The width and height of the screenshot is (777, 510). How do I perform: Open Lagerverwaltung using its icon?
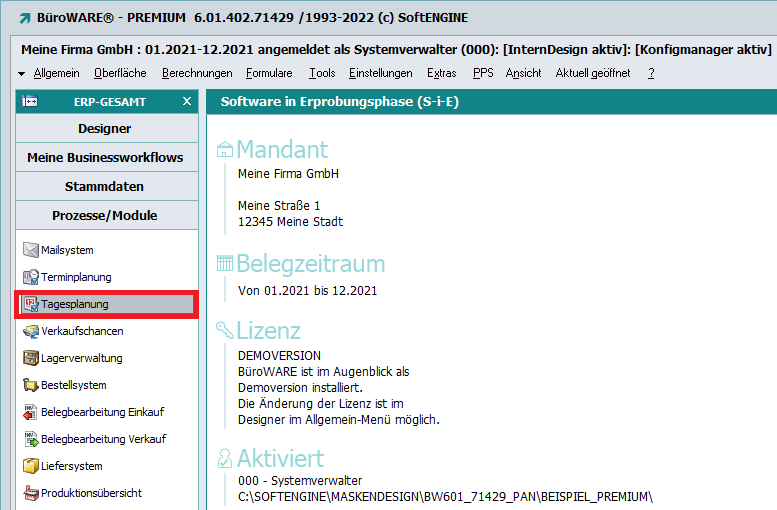(31, 358)
